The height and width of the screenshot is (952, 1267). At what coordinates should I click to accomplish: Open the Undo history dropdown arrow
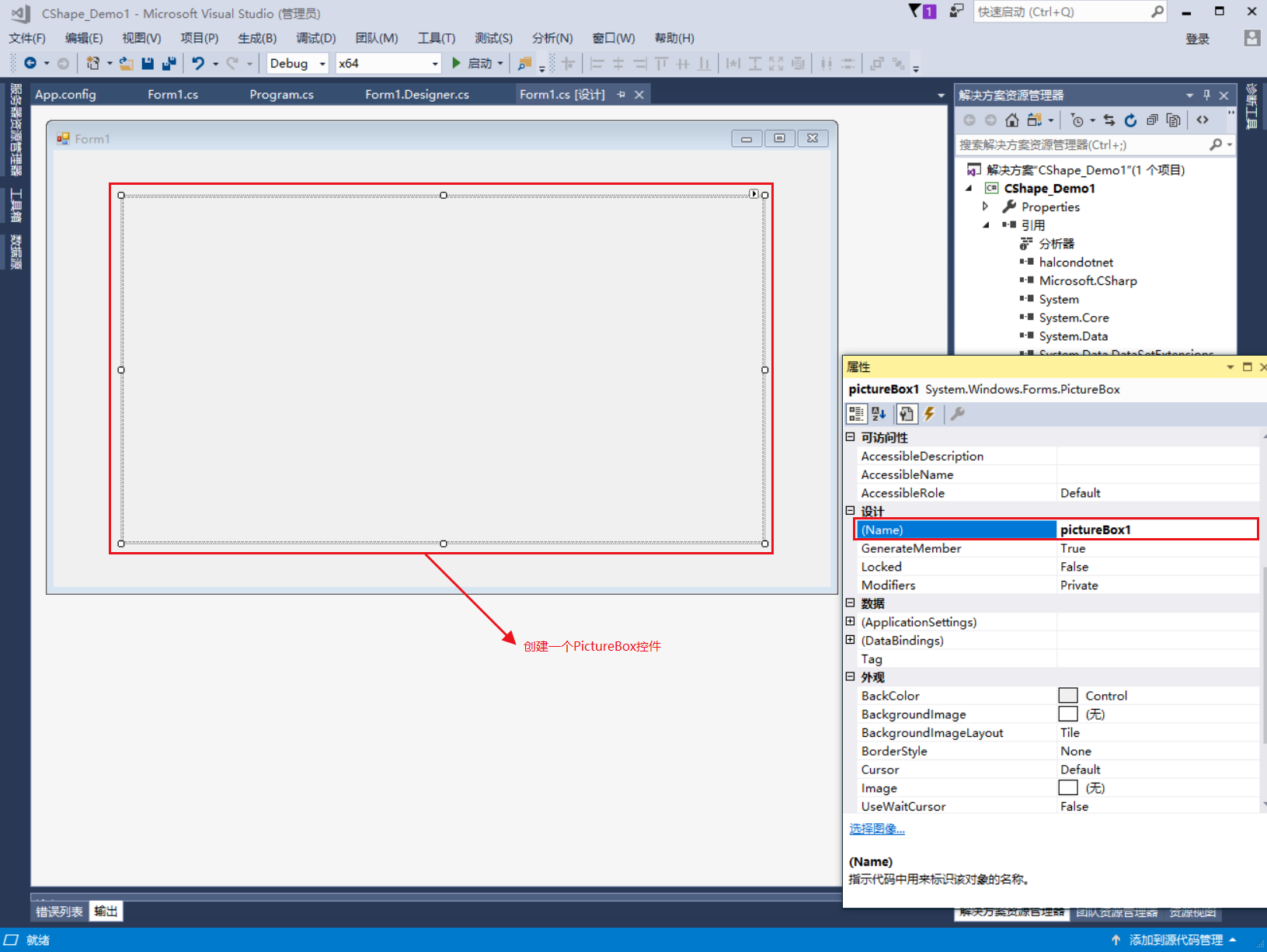pyautogui.click(x=216, y=64)
